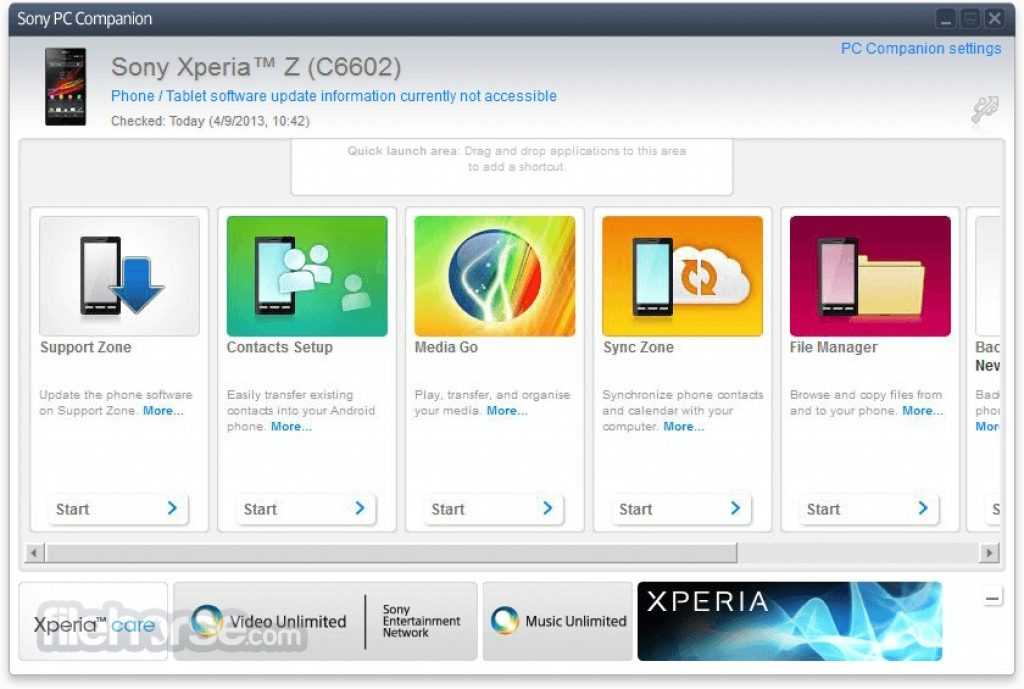The height and width of the screenshot is (689, 1024).
Task: Click the Media Go globe icon
Action: (x=495, y=276)
